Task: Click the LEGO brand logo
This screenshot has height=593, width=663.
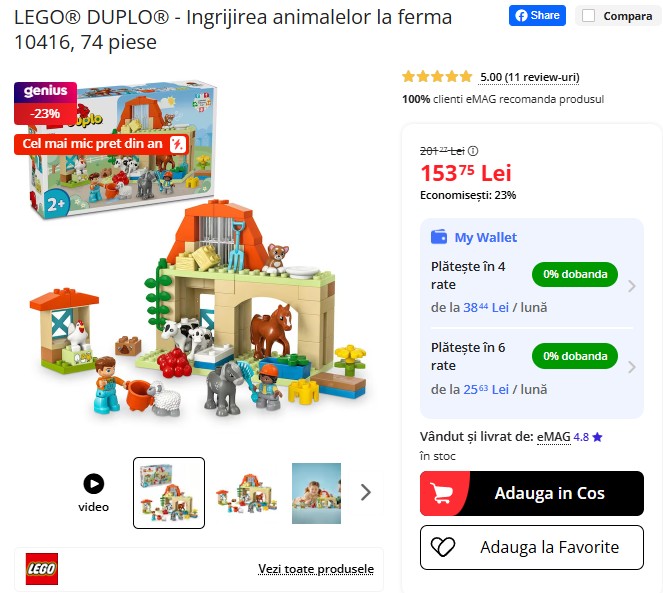Action: (41, 569)
